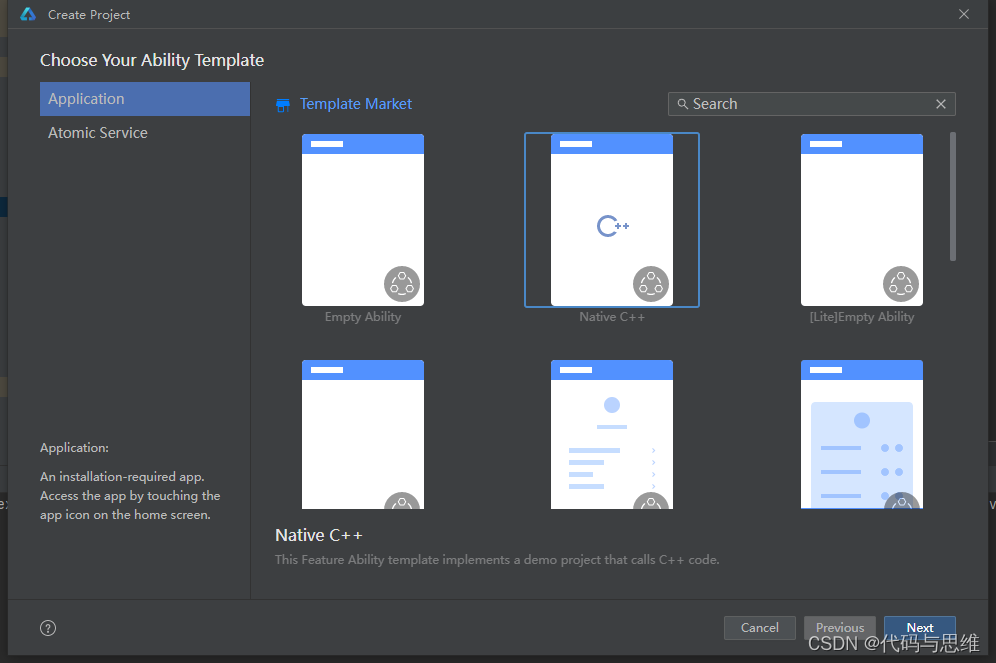Click the Empty Ability label text

tap(363, 317)
